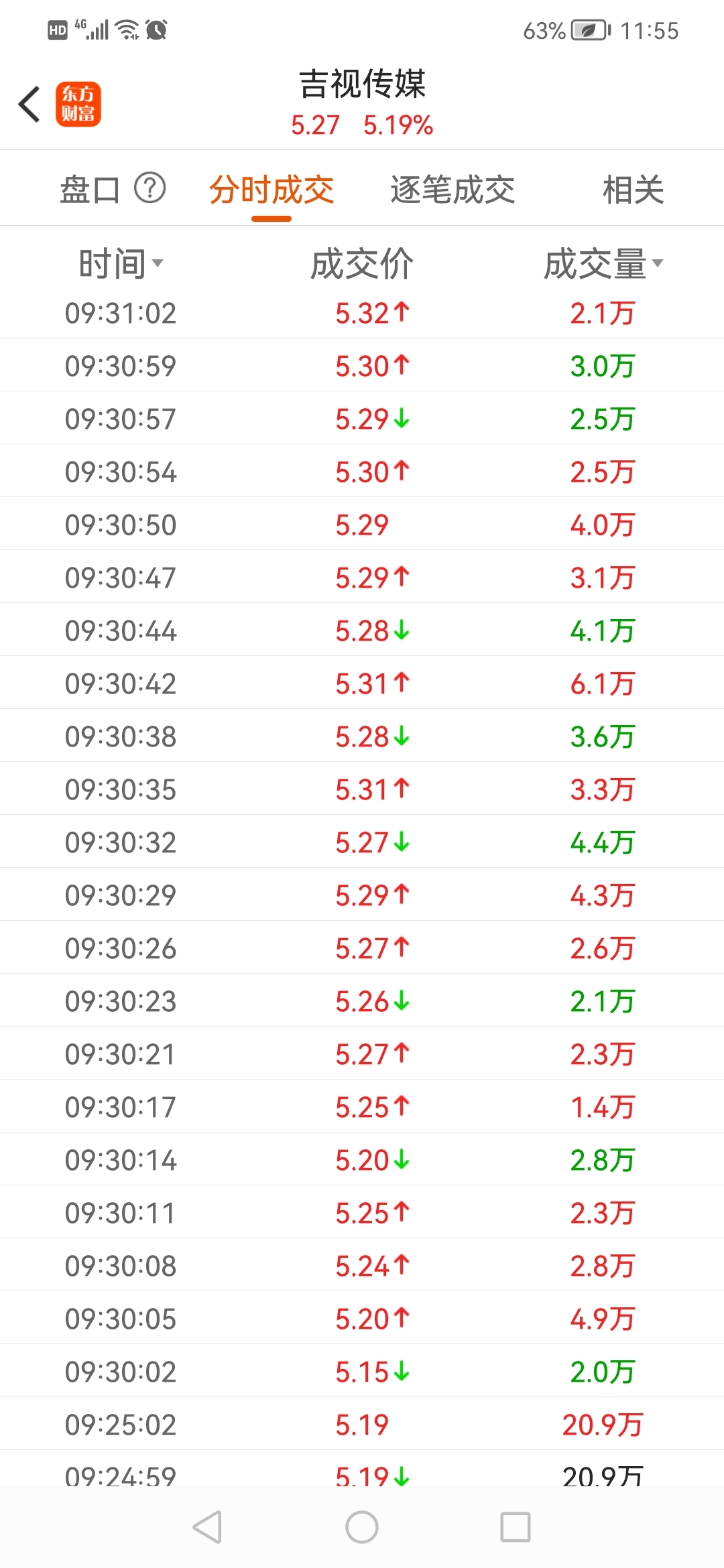Tap the 吉视传媒 stock title

[x=362, y=84]
